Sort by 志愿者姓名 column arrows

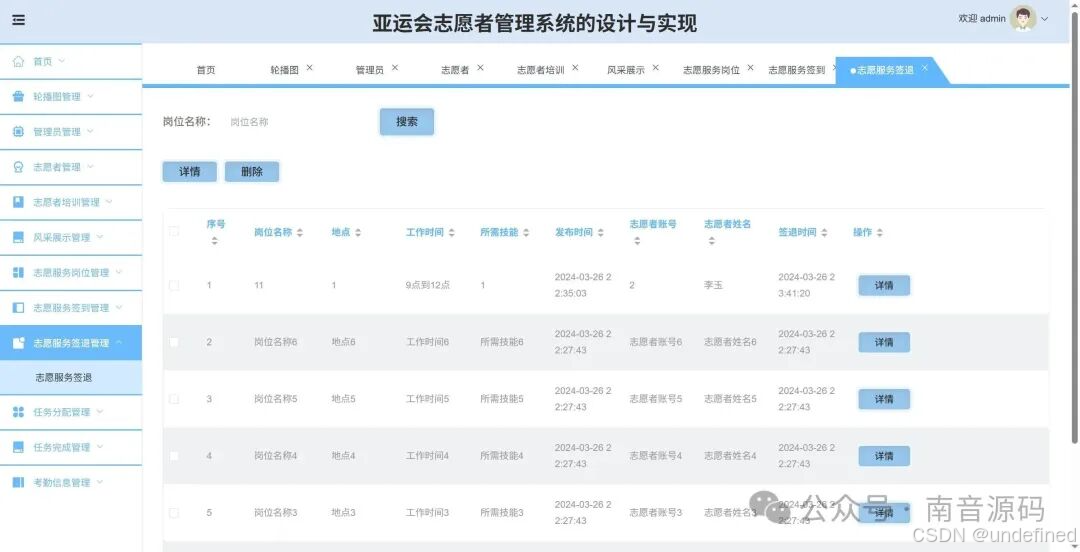pos(712,241)
